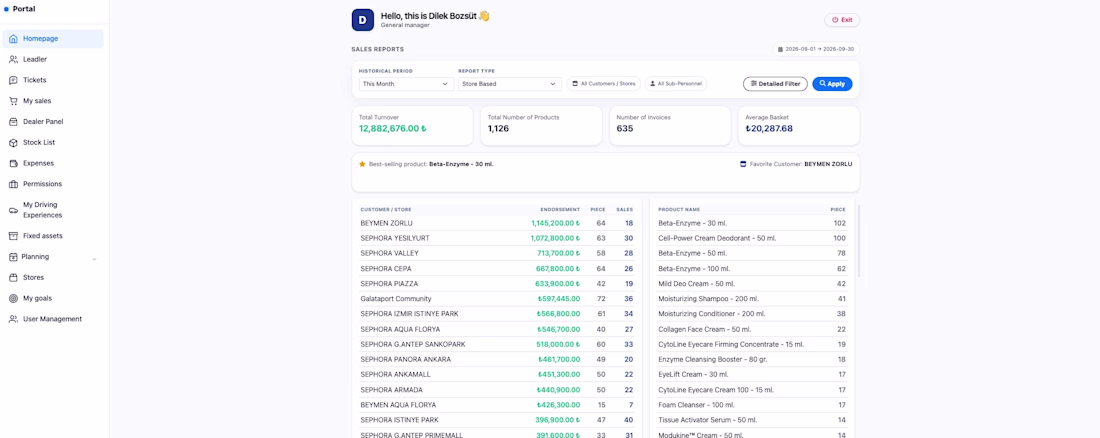Click SEPHORA G.ANTEP SANKOPARK row
1100x438 pixels.
(x=497, y=344)
